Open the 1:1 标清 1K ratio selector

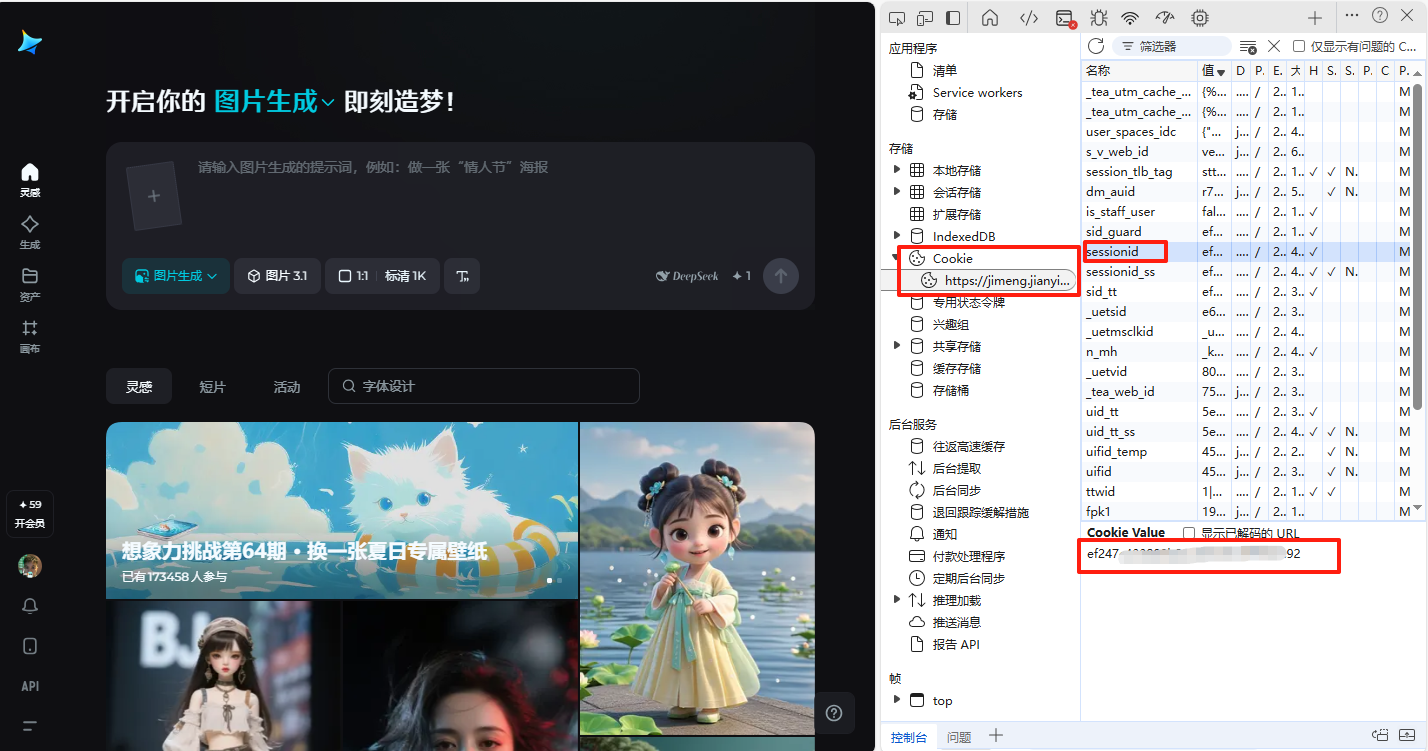(x=382, y=276)
